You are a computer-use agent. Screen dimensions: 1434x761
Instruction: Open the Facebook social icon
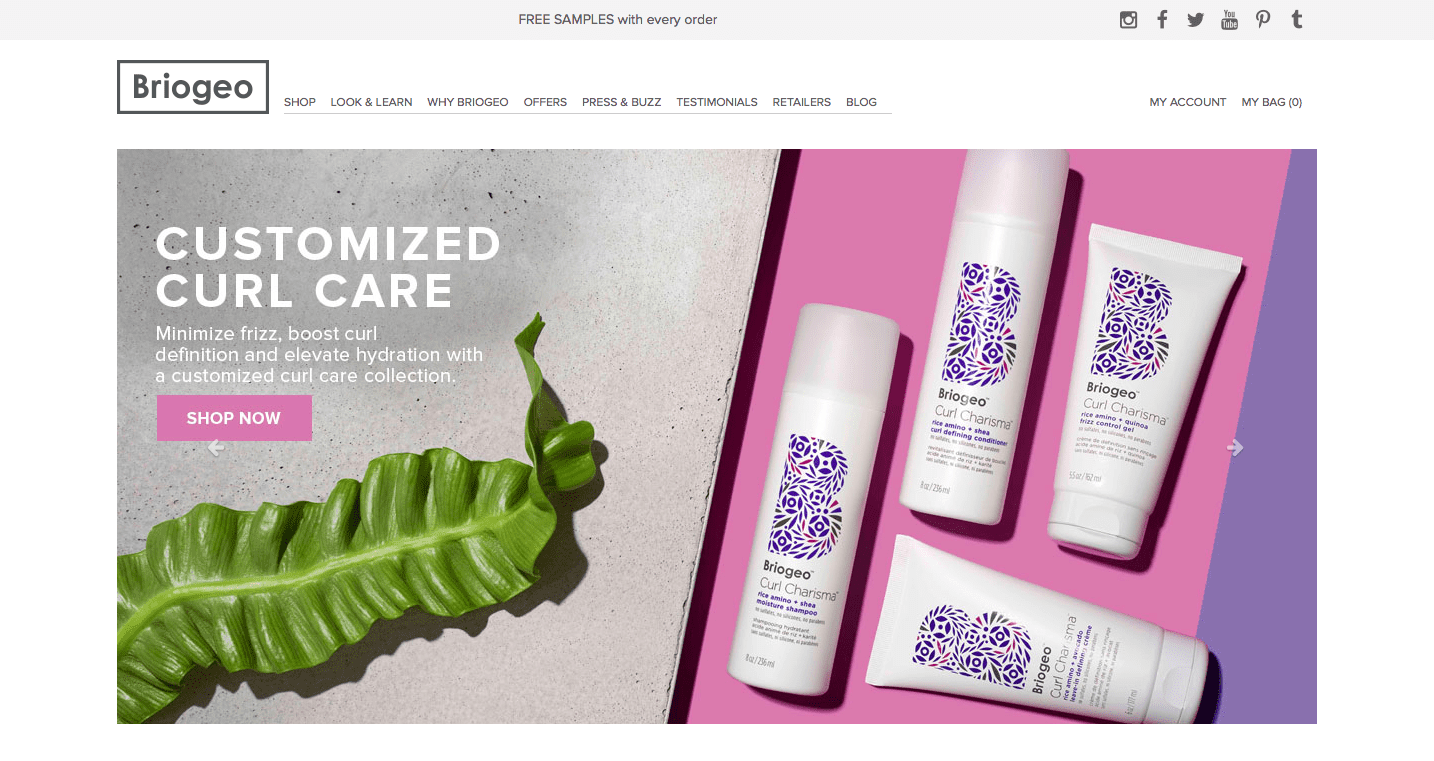pyautogui.click(x=1162, y=19)
